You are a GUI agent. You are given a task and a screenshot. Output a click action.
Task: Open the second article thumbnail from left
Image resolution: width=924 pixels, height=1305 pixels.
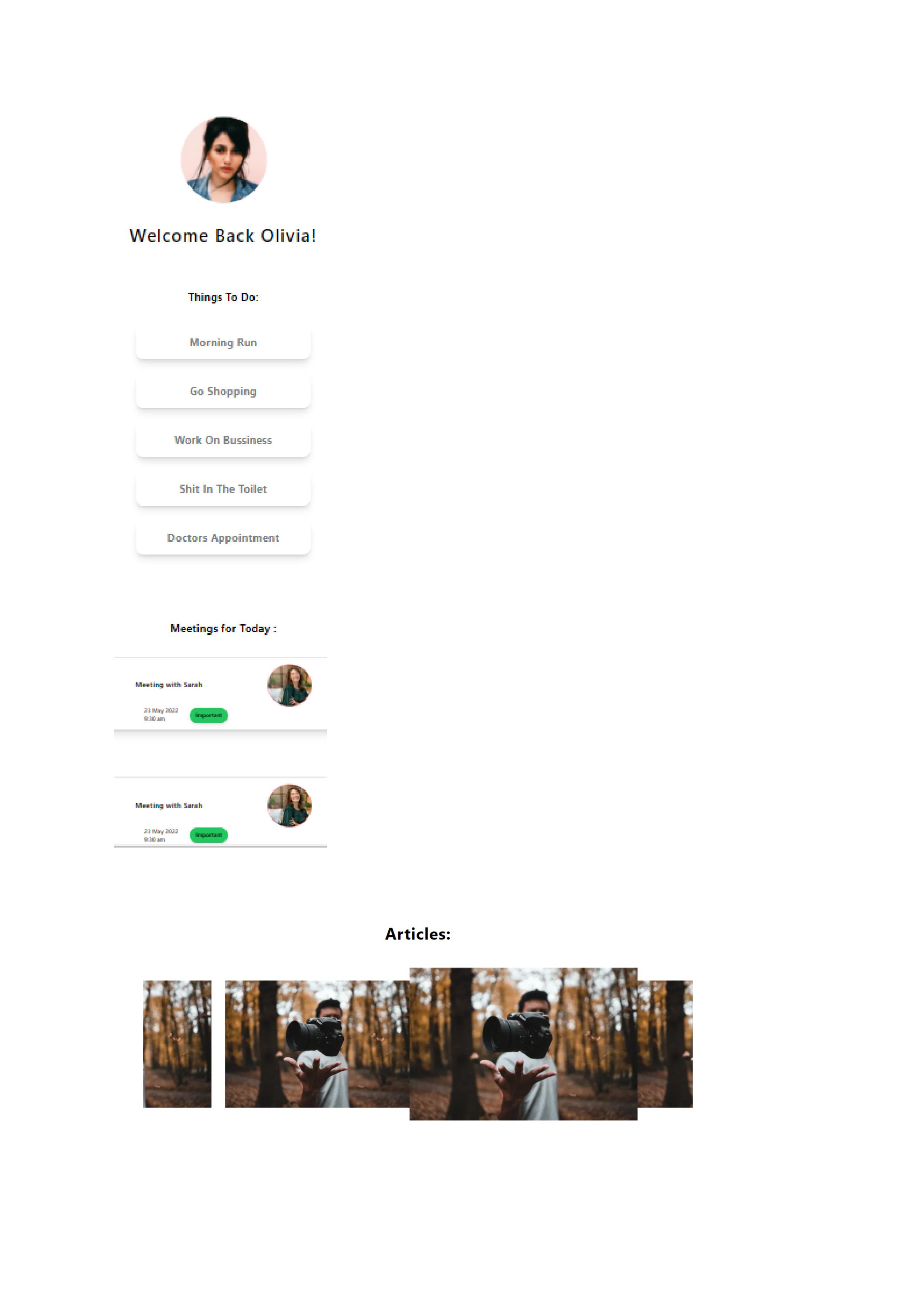point(317,1044)
